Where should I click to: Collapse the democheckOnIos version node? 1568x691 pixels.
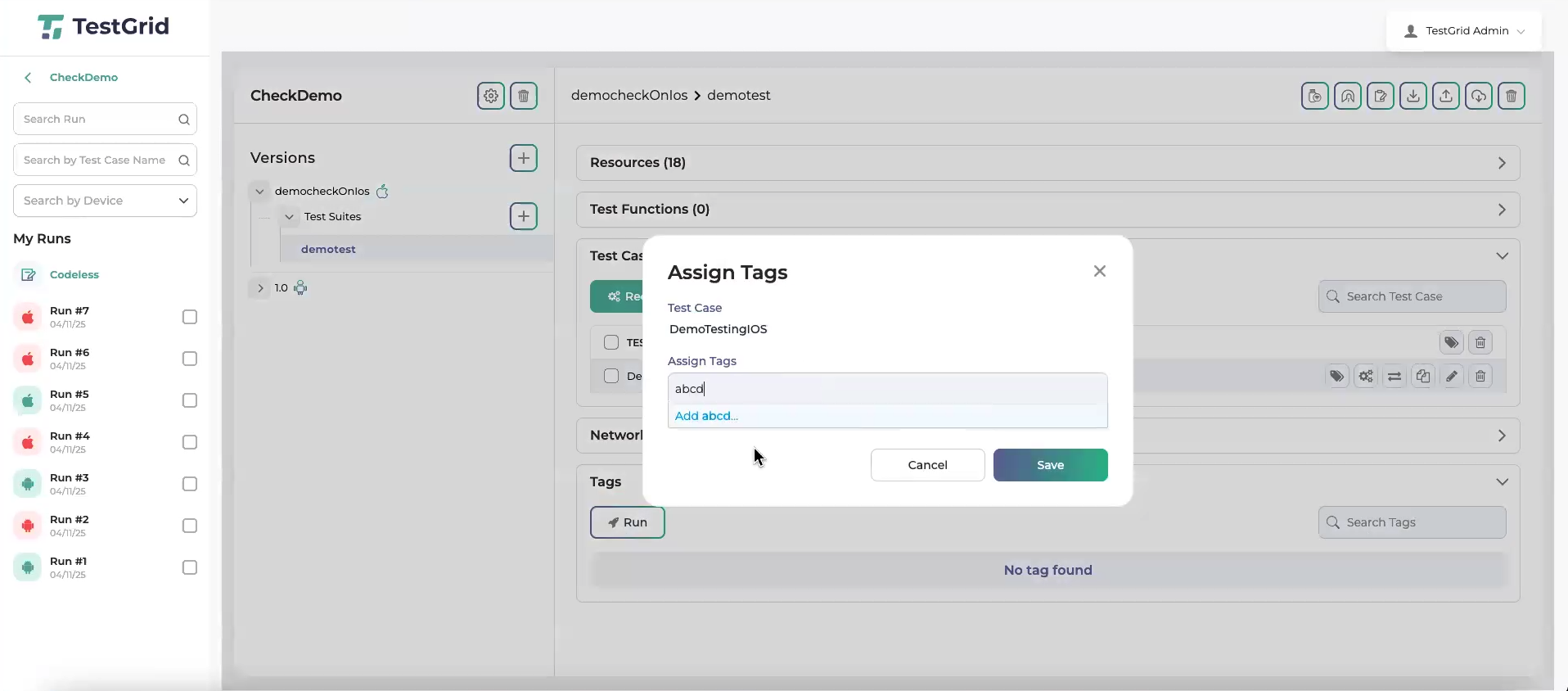[259, 192]
